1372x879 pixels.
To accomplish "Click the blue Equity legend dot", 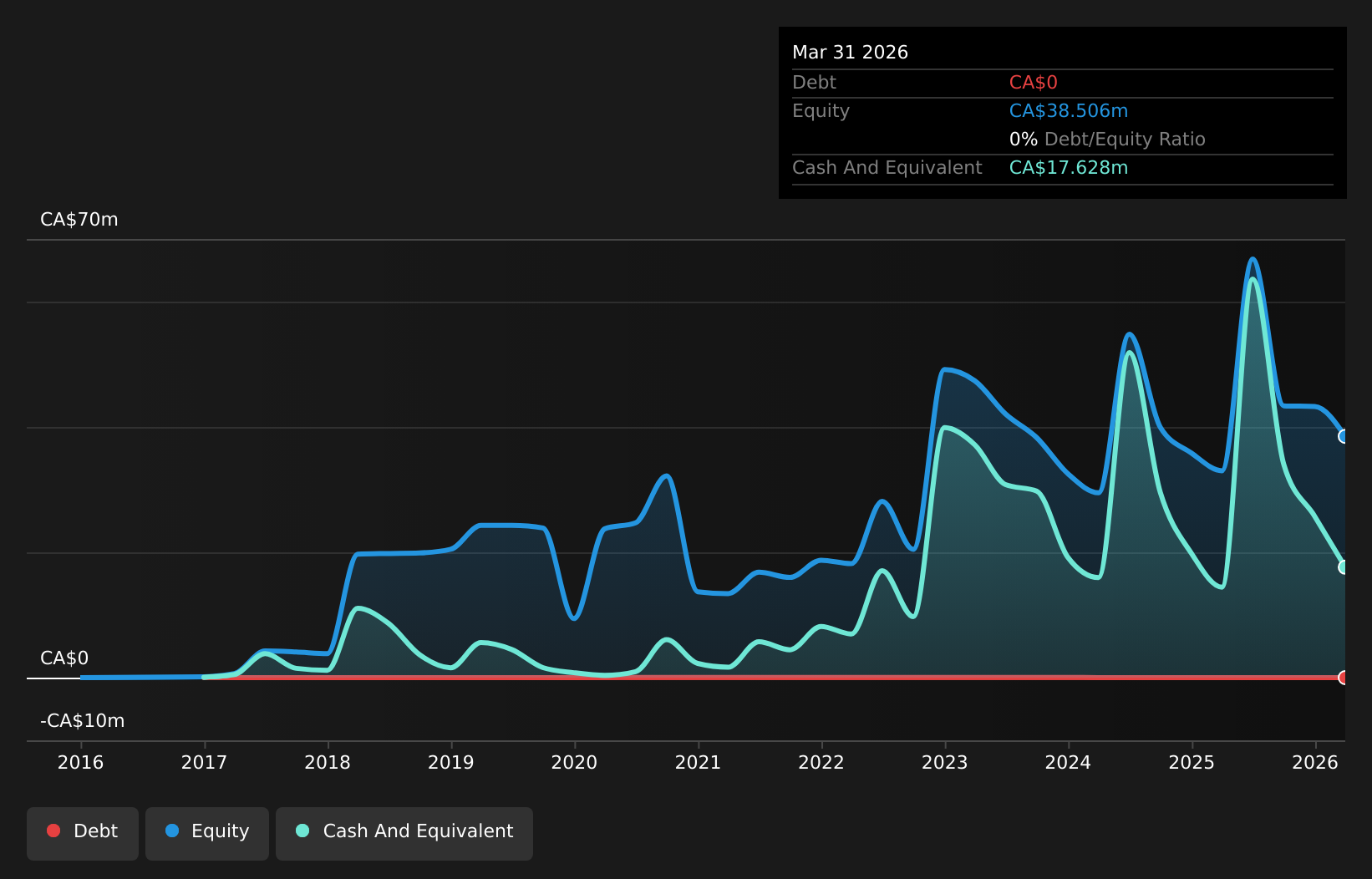I will click(172, 831).
